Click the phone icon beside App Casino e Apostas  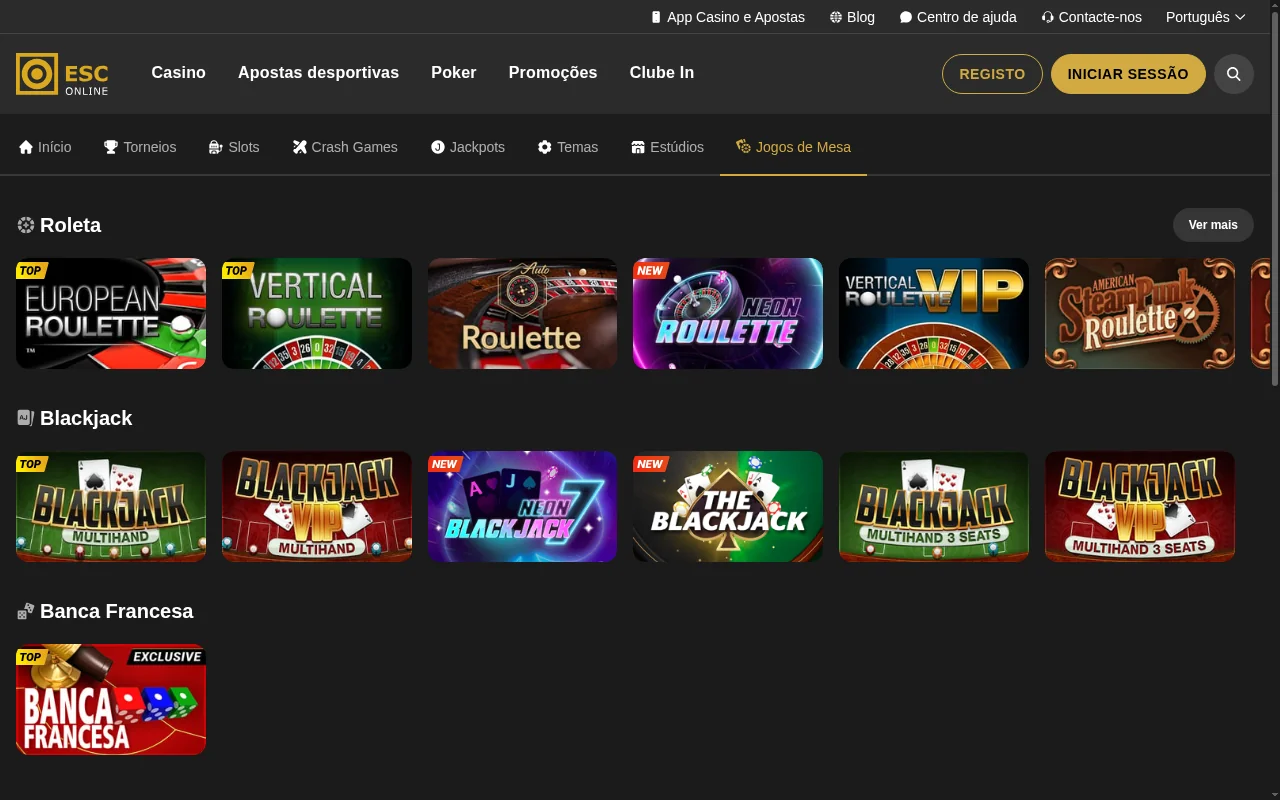(656, 17)
